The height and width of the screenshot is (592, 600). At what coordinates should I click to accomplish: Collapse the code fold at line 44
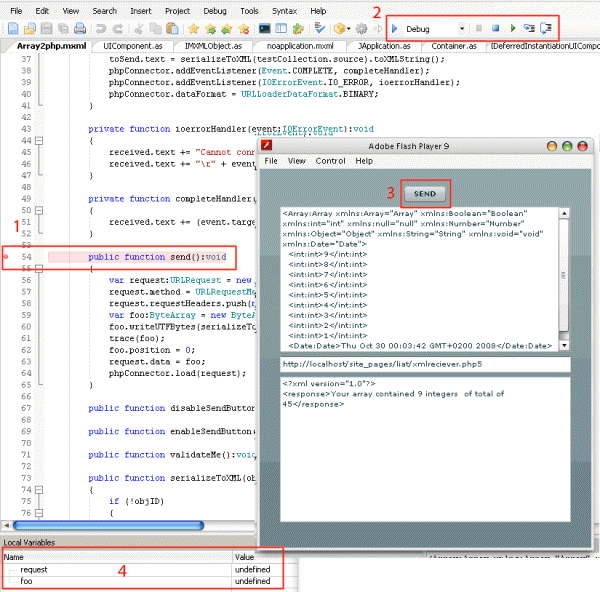(x=39, y=140)
